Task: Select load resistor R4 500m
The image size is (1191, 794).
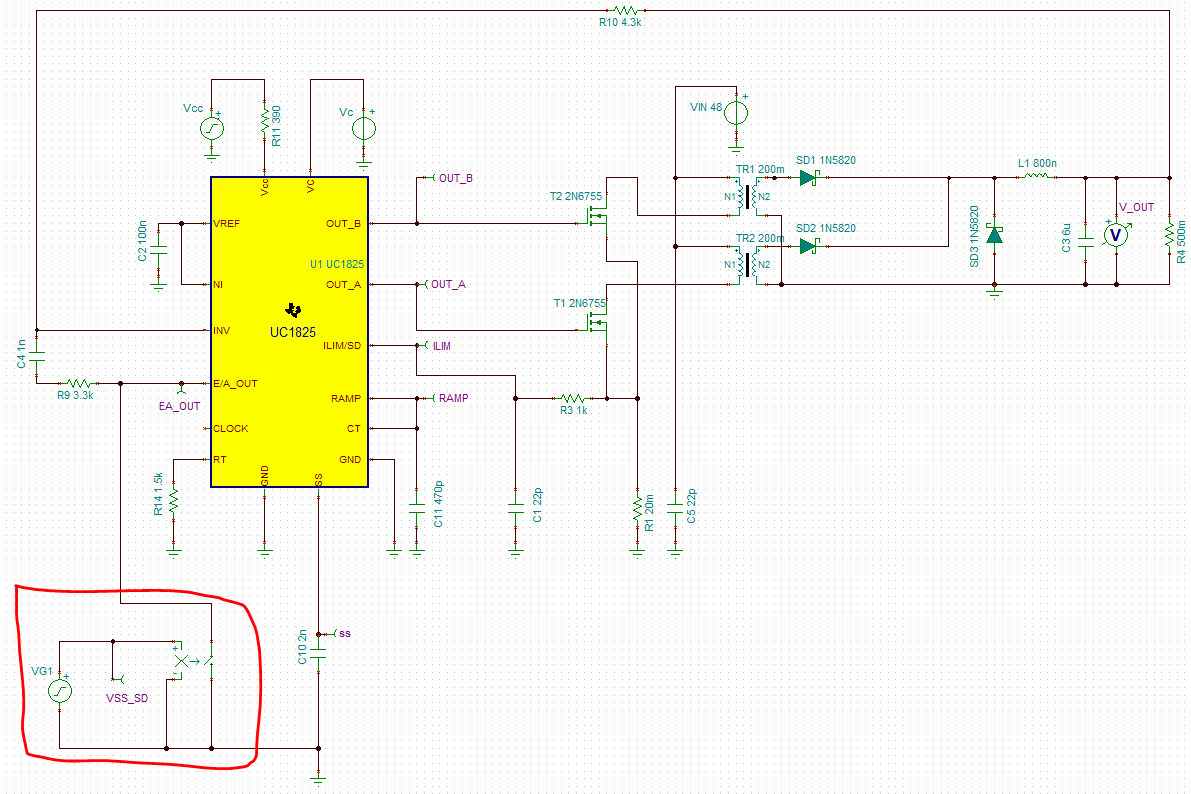Action: [1170, 235]
